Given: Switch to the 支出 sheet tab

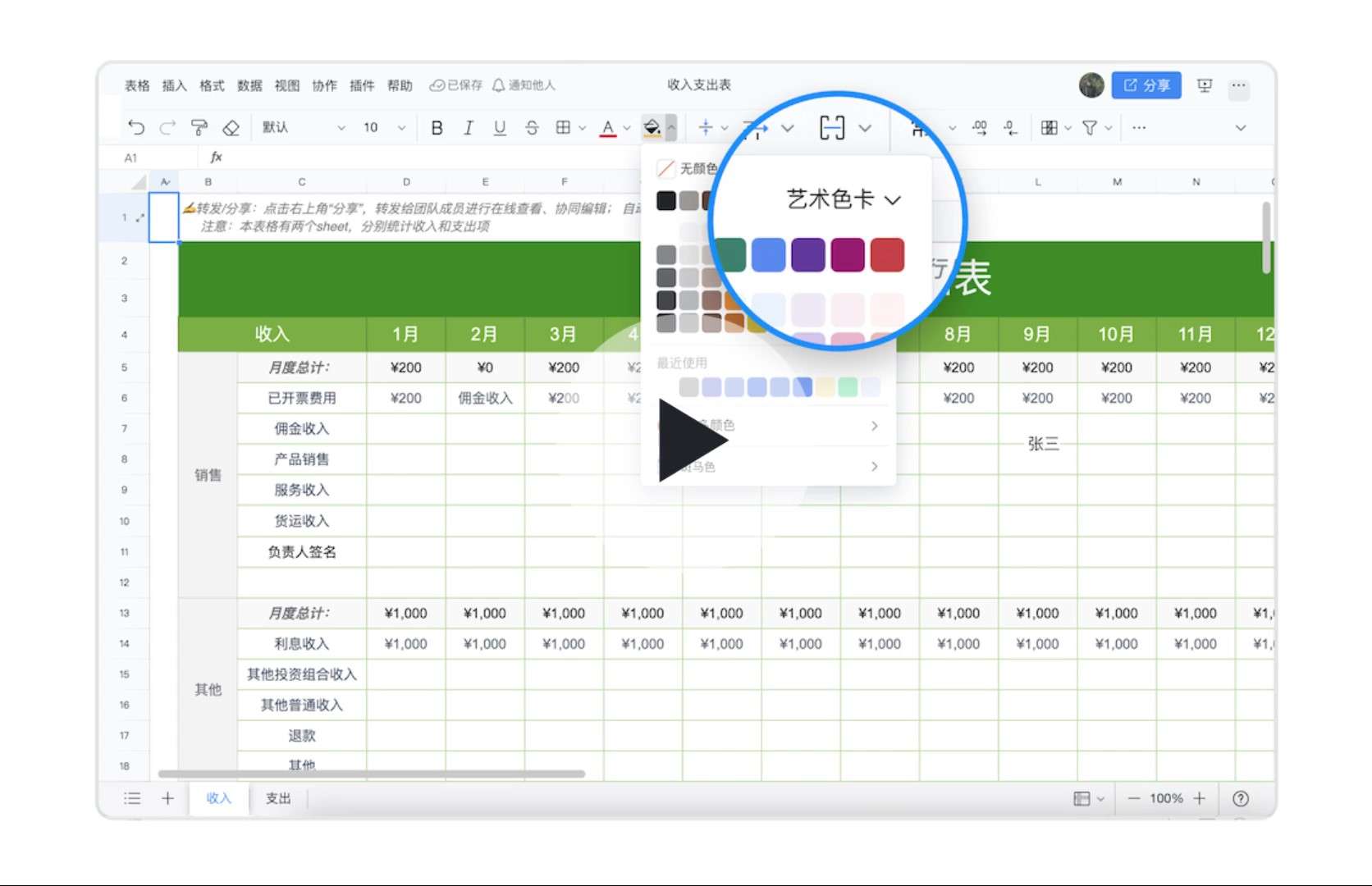Looking at the screenshot, I should 278,798.
